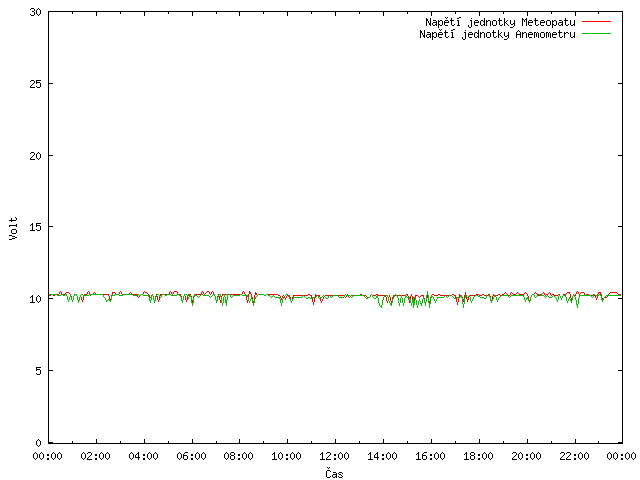Screen dimensions: 640x480
Task: Click the 14:00 time label
Action: coord(382,456)
